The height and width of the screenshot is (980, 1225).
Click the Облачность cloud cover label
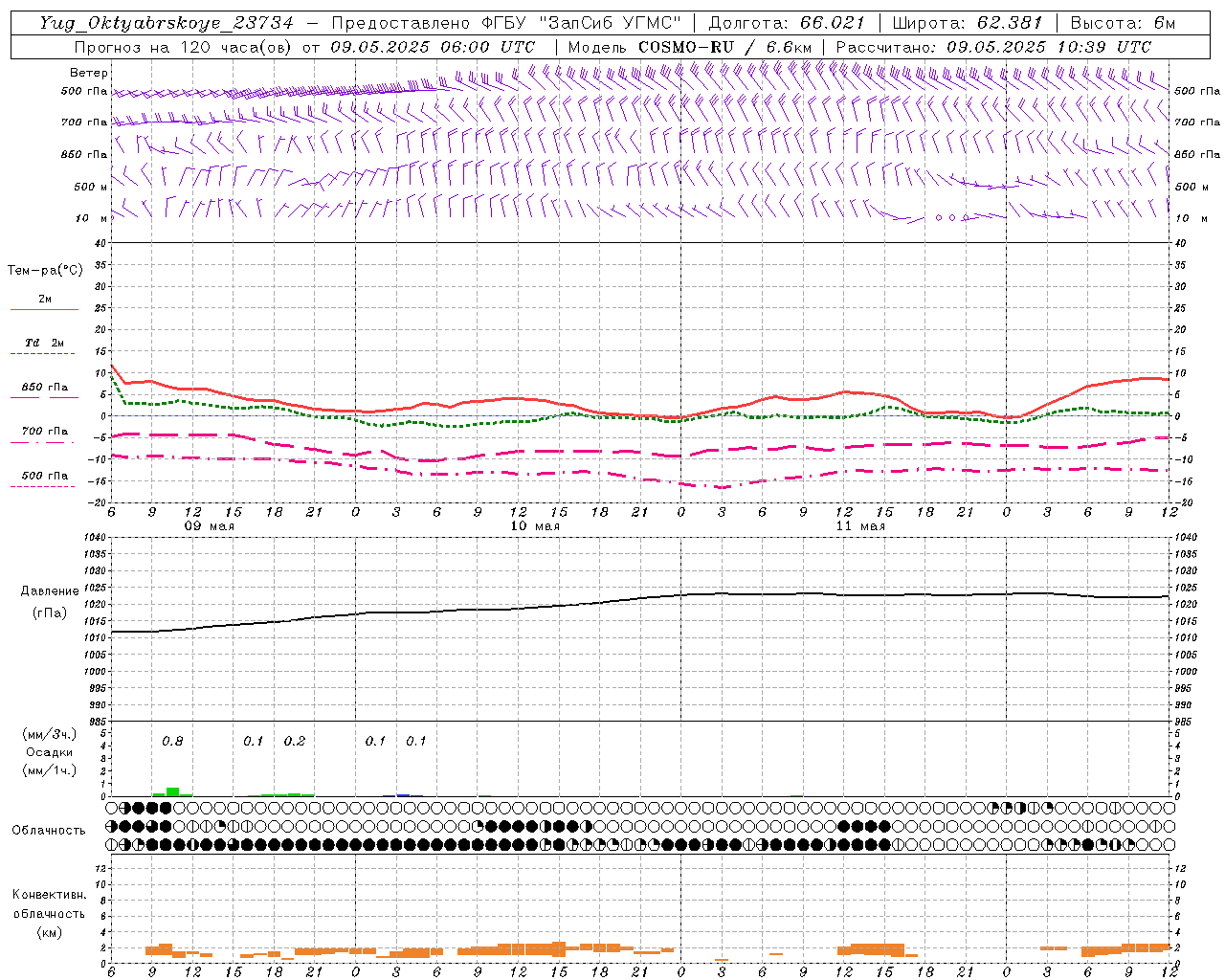tap(49, 831)
